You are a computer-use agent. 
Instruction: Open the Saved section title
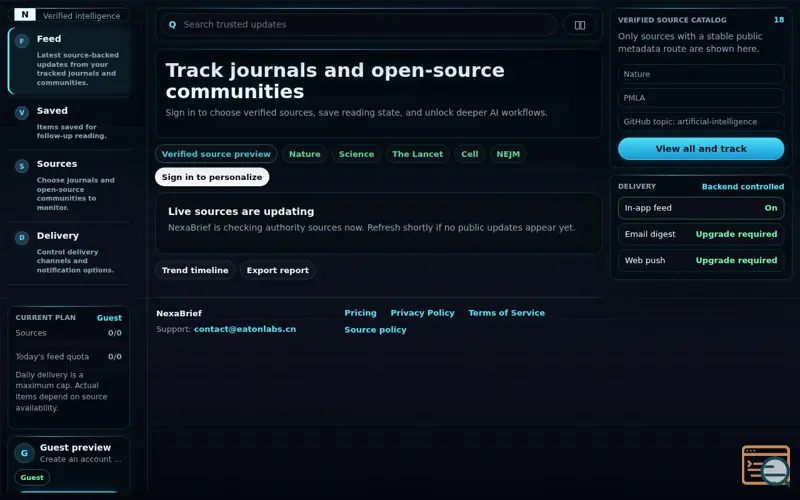[52, 111]
